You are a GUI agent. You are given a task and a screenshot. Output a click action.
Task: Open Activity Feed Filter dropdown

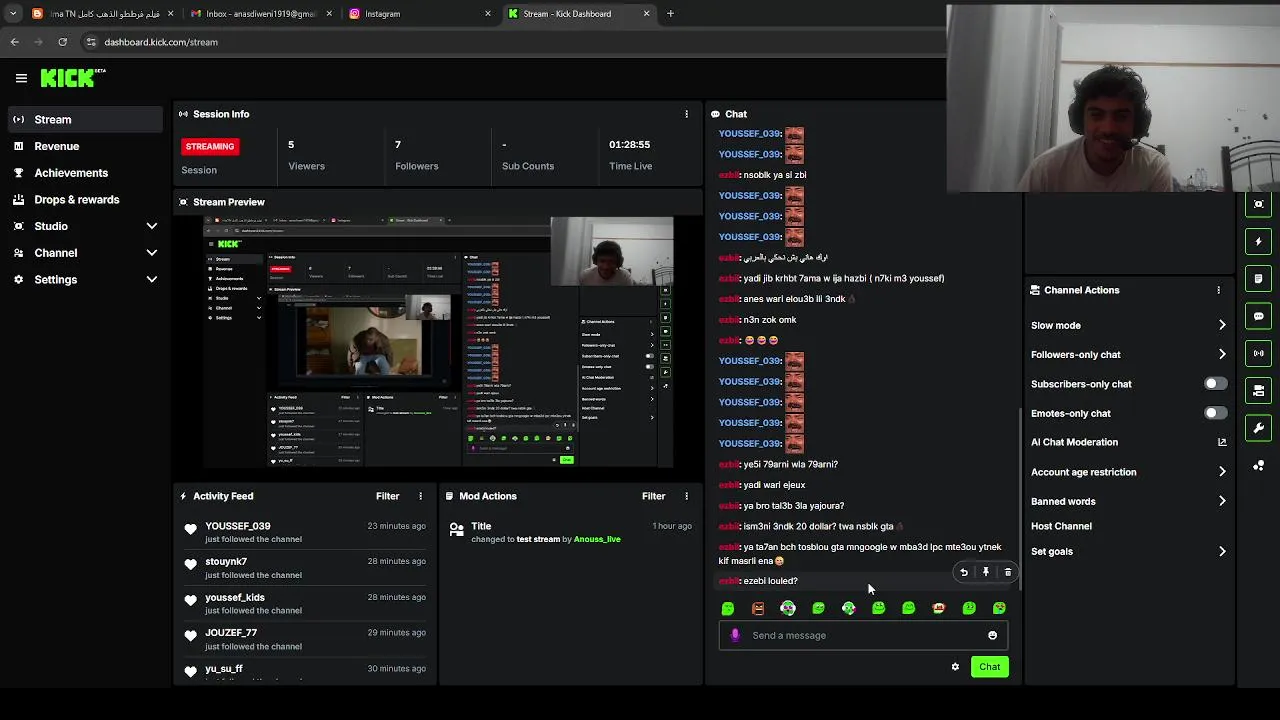click(387, 496)
